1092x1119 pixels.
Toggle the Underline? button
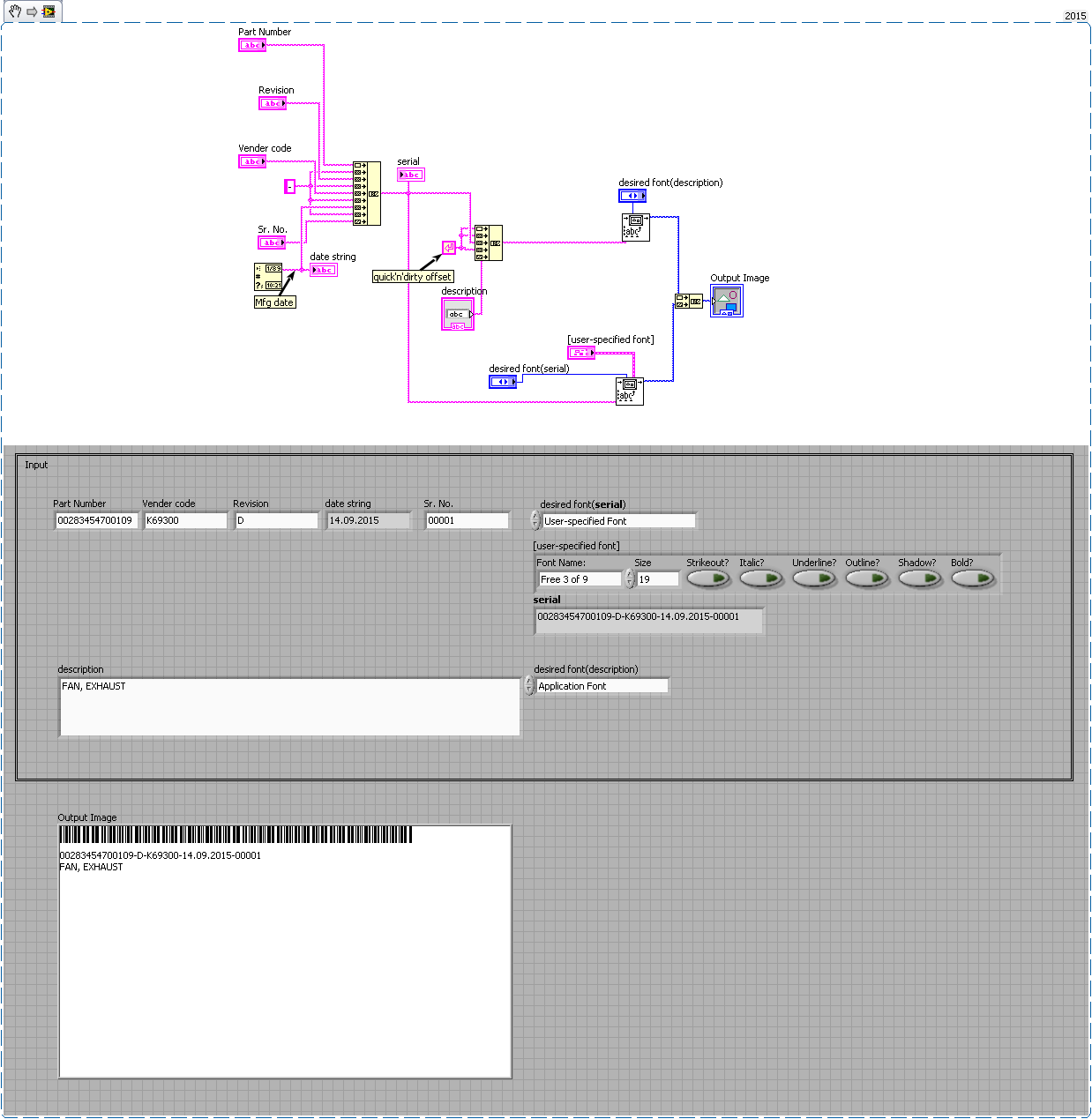(814, 578)
